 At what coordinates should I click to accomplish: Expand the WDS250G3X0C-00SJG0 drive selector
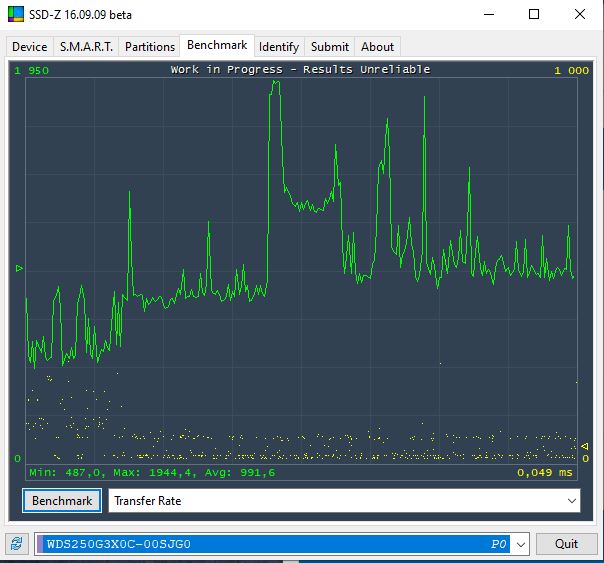point(282,544)
